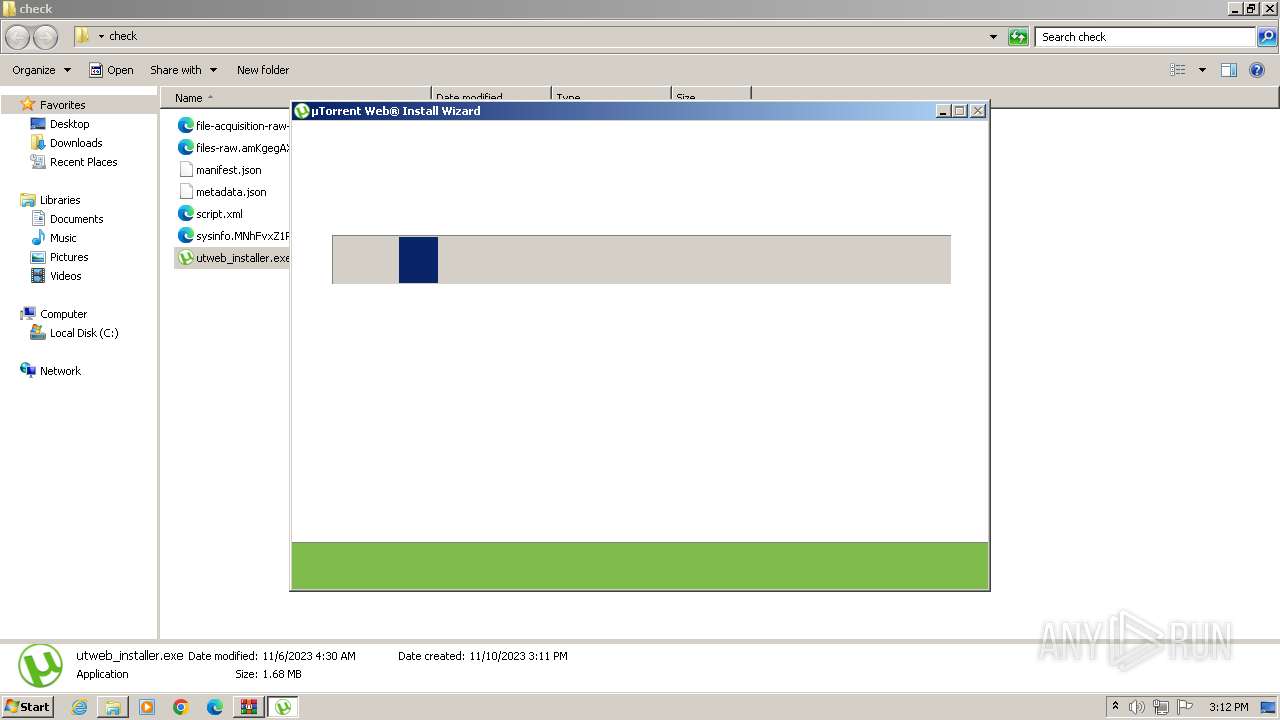Screen dimensions: 1280x720
Task: Open the File Explorer taskbar icon
Action: click(x=113, y=707)
